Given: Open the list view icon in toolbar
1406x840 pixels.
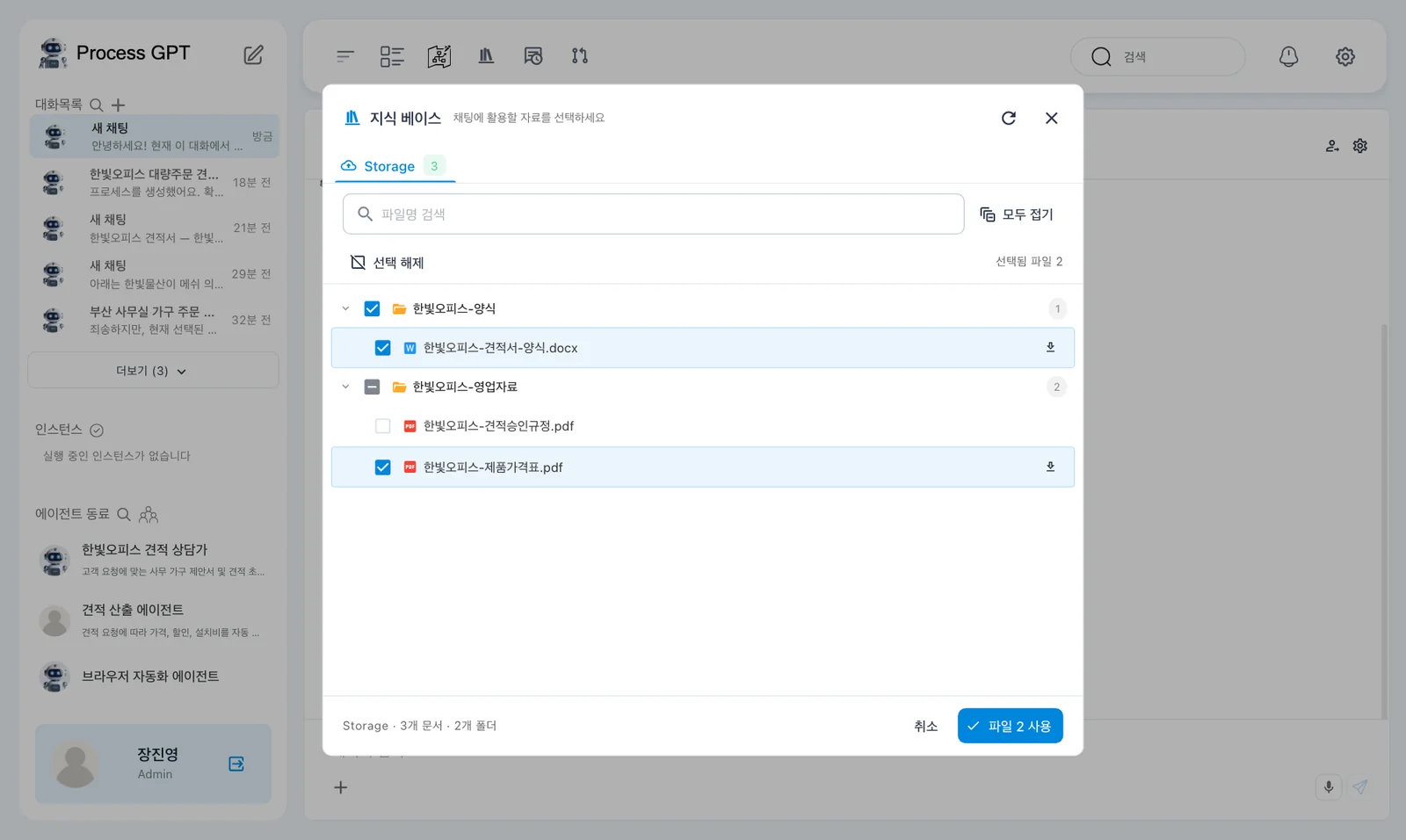Looking at the screenshot, I should pos(392,56).
